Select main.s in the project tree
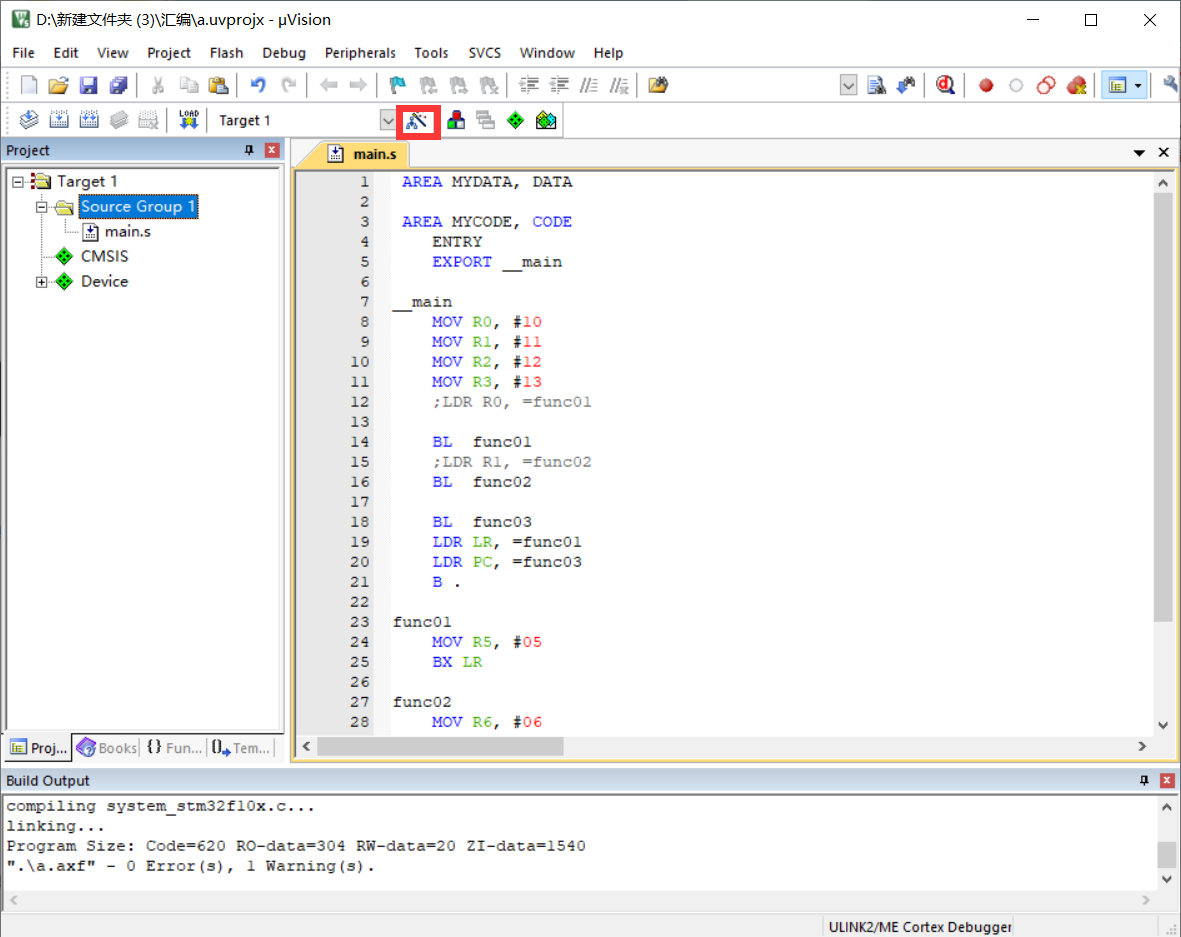This screenshot has height=937, width=1181. click(x=127, y=232)
